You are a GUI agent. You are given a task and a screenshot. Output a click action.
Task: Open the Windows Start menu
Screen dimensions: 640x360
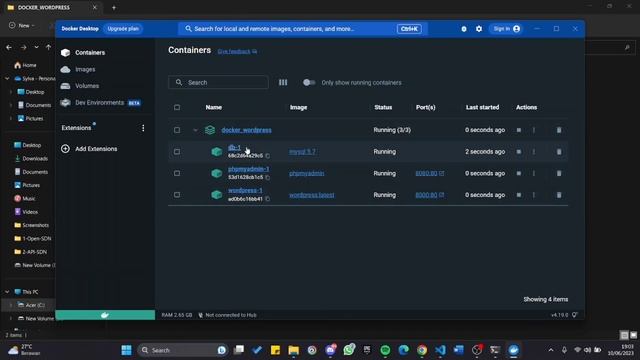tap(127, 350)
